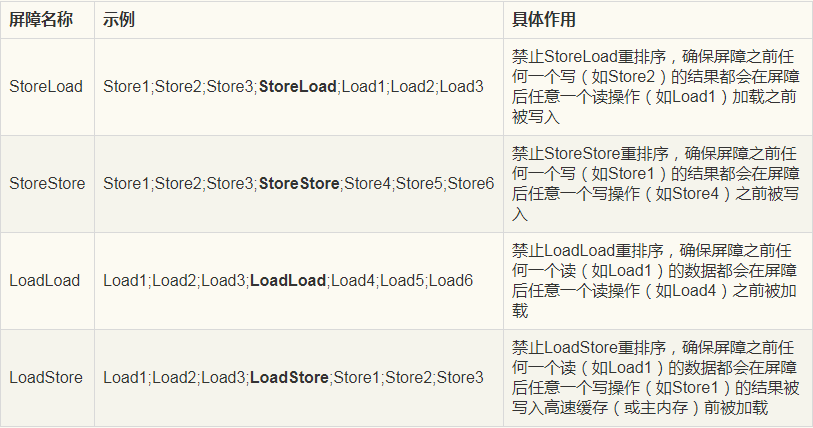The image size is (813, 428).
Task: Click bold StoreStore in the example column
Action: pos(299,183)
